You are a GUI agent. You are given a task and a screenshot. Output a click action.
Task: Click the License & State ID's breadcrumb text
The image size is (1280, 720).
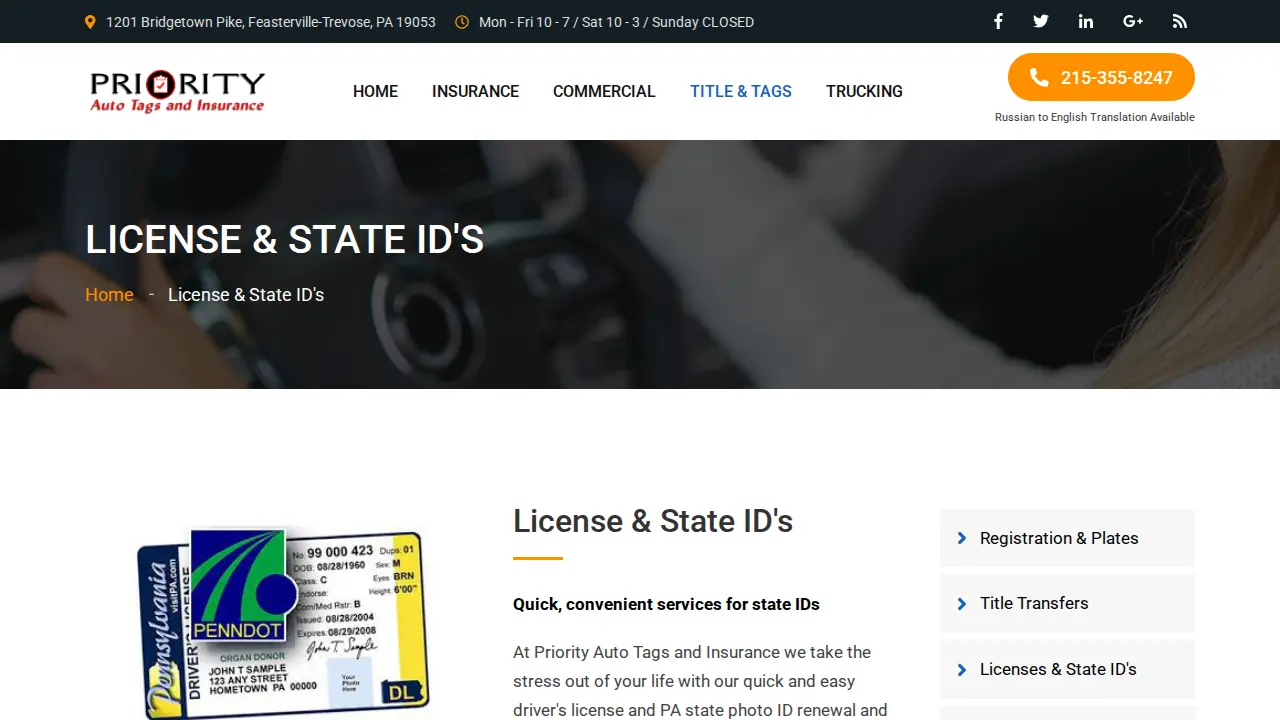click(246, 295)
